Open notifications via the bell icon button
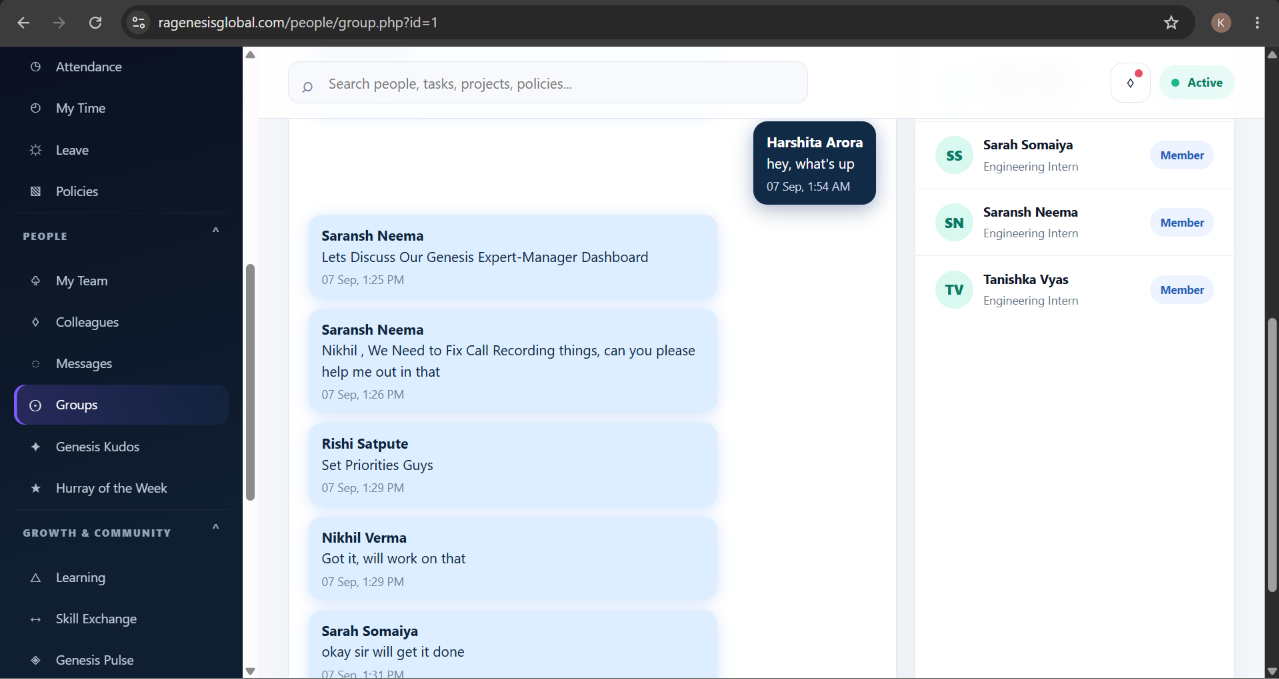The height and width of the screenshot is (679, 1279). point(1131,83)
